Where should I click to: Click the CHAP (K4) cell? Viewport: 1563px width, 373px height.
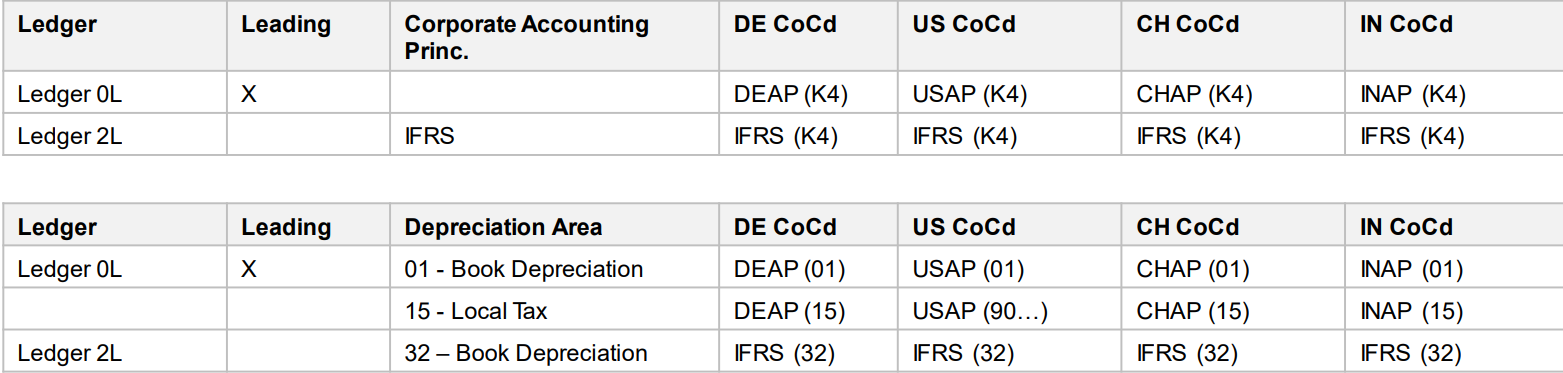tap(1194, 95)
